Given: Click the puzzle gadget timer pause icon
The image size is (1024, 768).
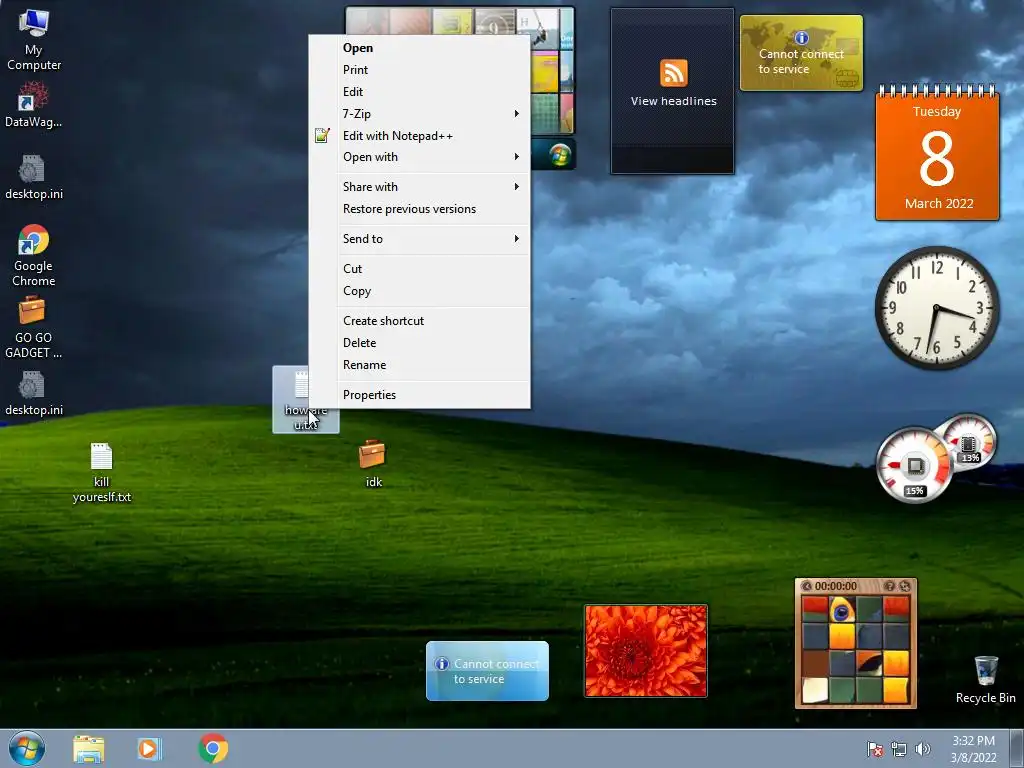Looking at the screenshot, I should tap(807, 586).
